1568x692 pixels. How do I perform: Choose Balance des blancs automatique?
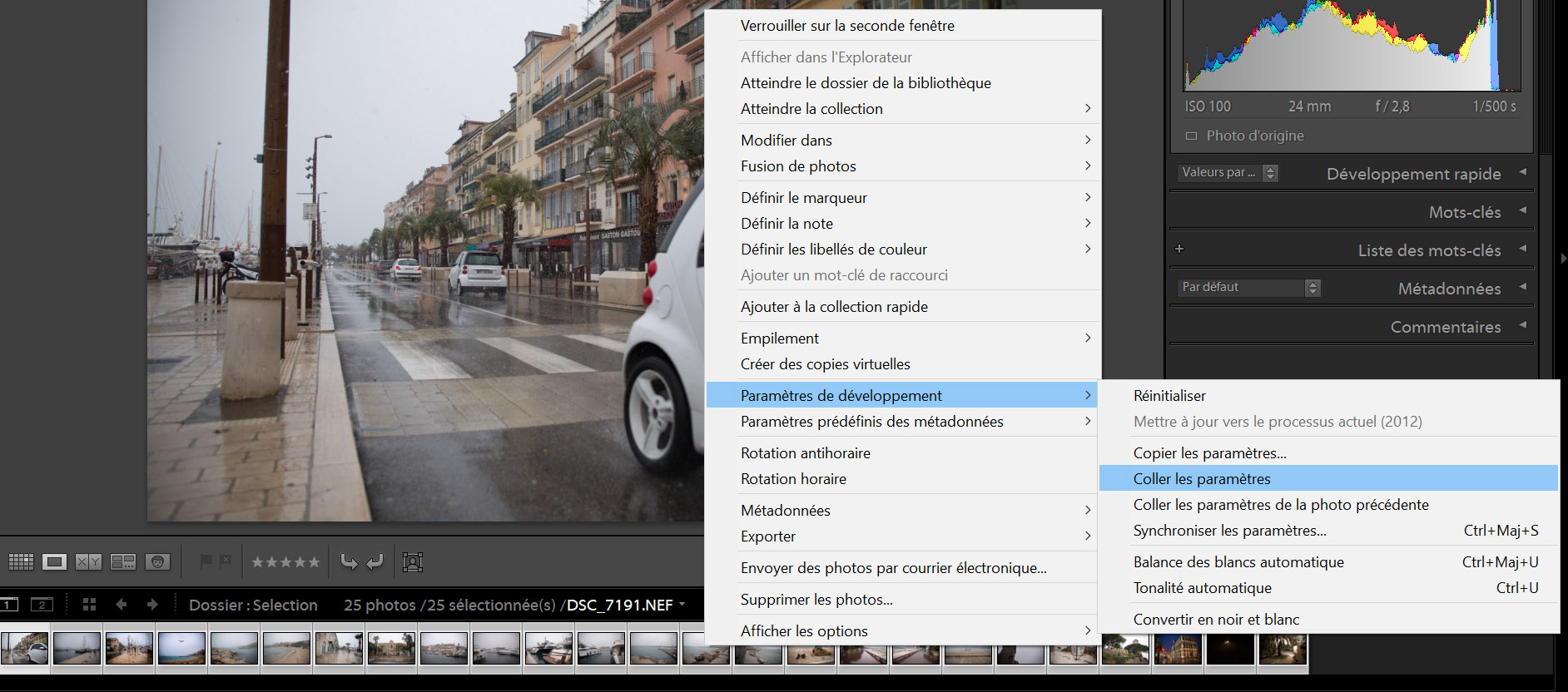(x=1329, y=562)
